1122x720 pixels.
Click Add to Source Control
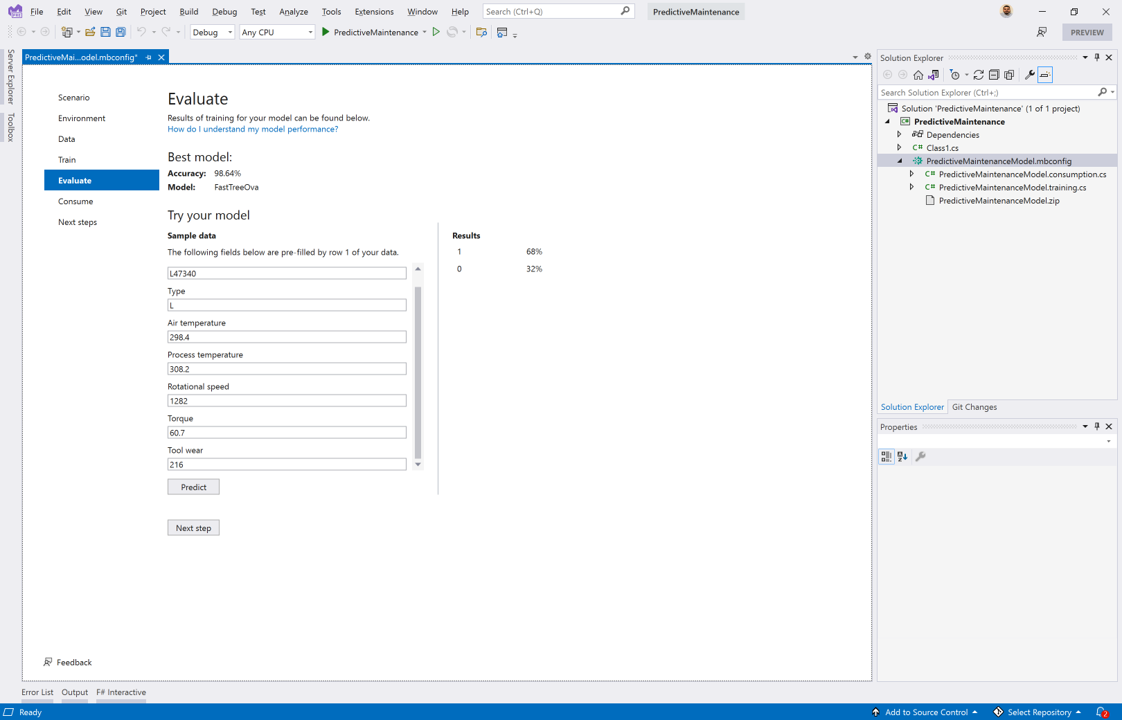925,712
